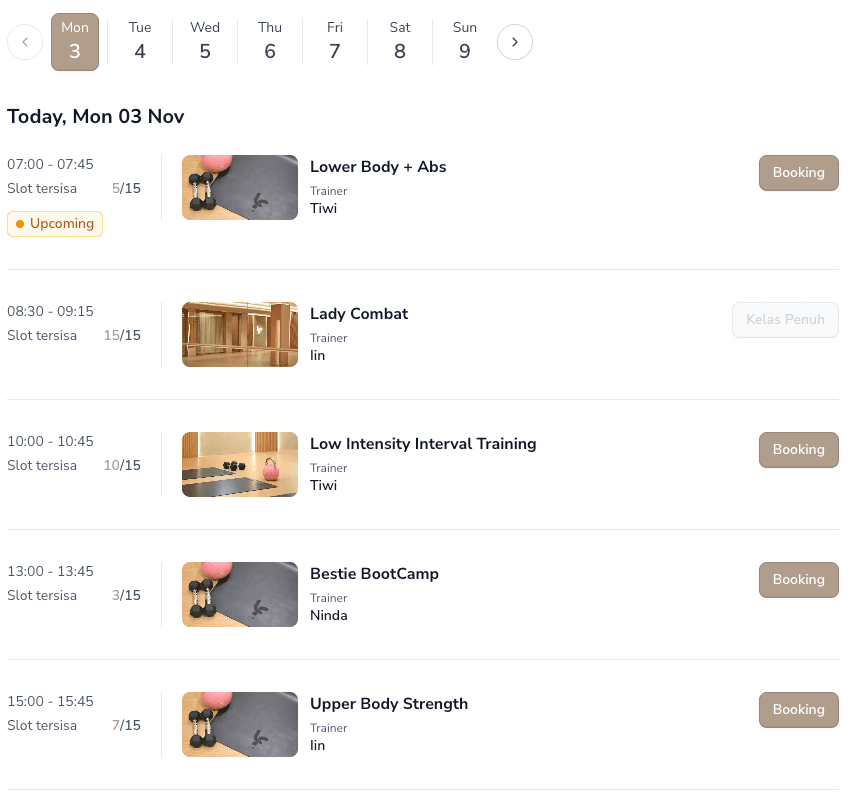This screenshot has width=851, height=799.
Task: Choose Fri 7 in the date strip
Action: [x=335, y=42]
